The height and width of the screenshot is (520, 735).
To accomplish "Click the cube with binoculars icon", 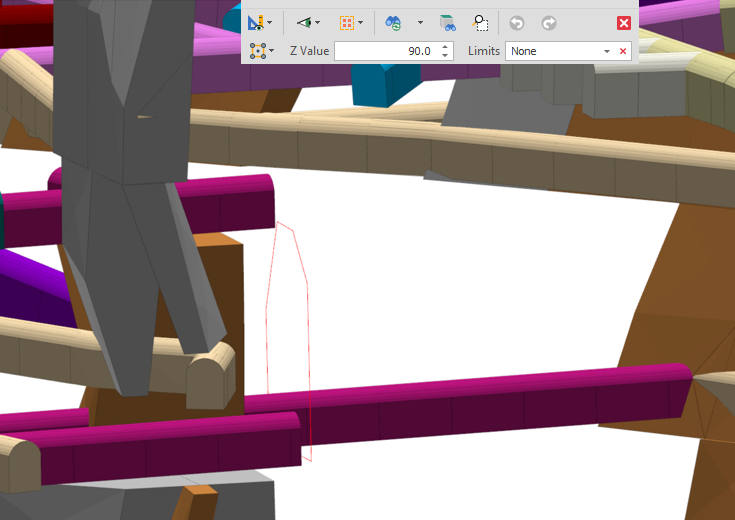I will 448,23.
